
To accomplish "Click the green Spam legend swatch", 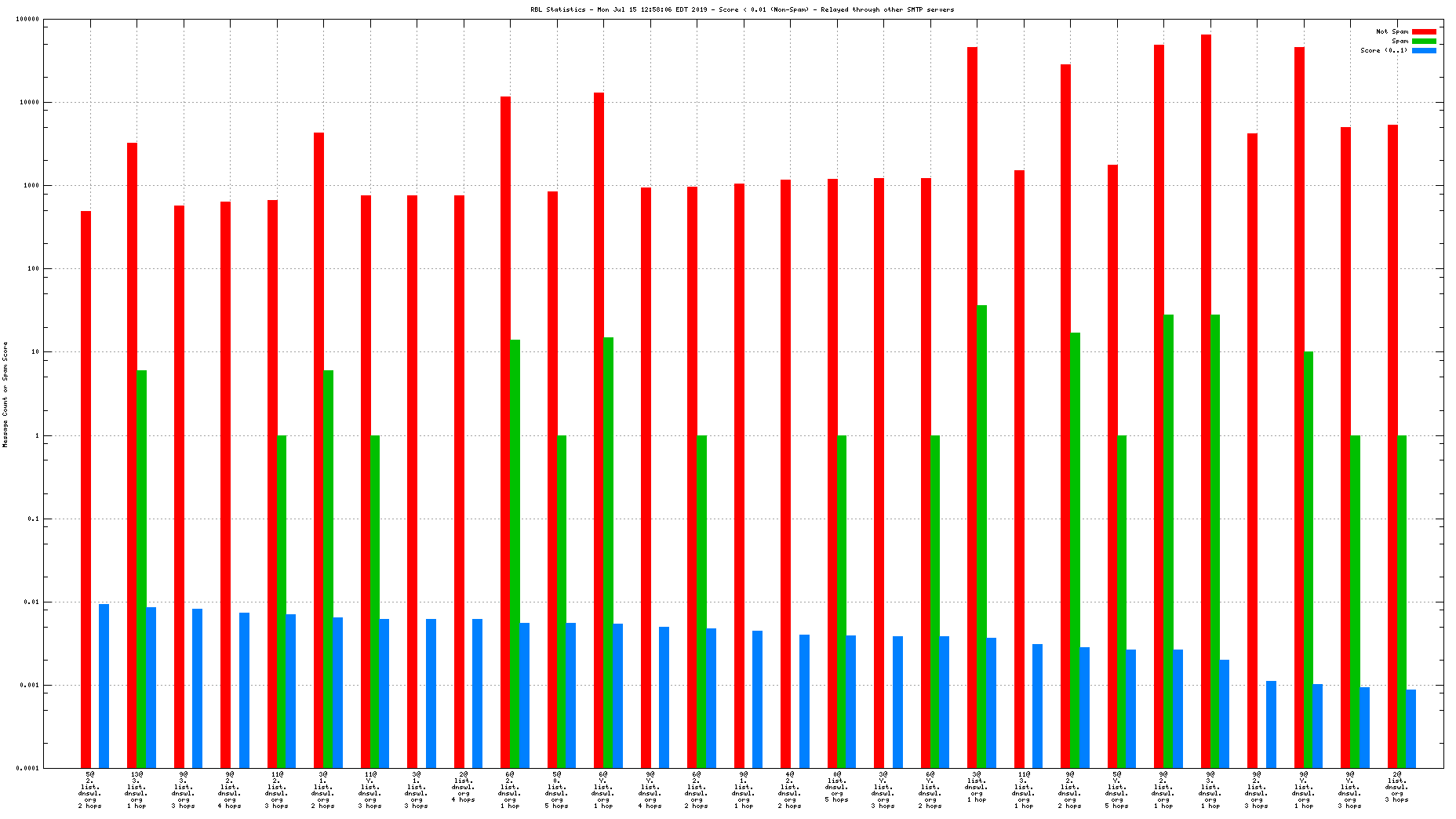I will [1424, 41].
